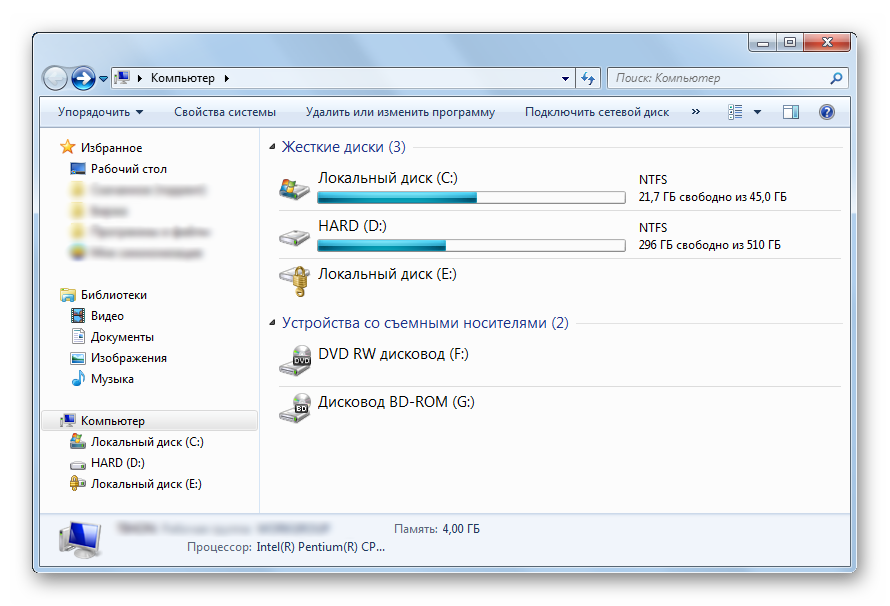Viewport: 890px width, 606px height.
Task: Click Компьютер in the address bar
Action: click(183, 78)
